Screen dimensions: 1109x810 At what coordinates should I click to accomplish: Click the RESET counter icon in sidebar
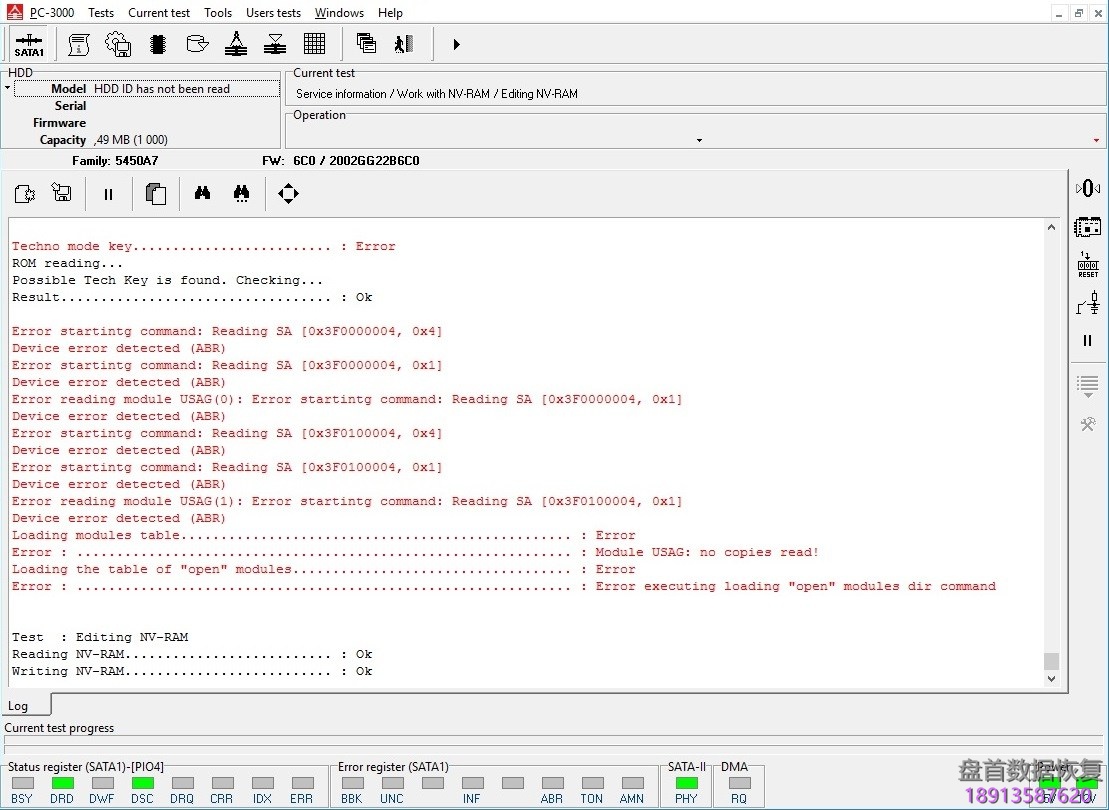click(x=1087, y=265)
